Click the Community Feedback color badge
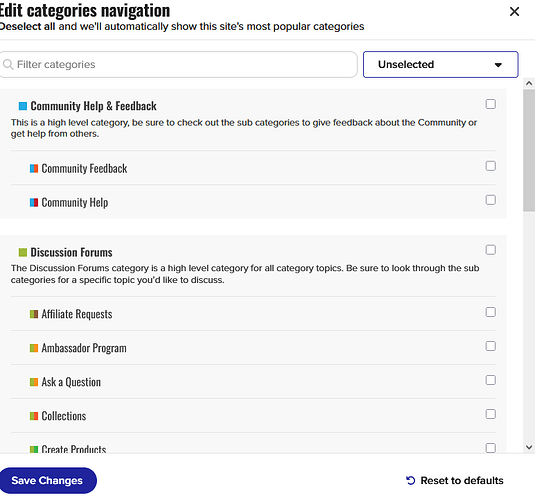Image resolution: width=535 pixels, height=500 pixels. point(34,169)
